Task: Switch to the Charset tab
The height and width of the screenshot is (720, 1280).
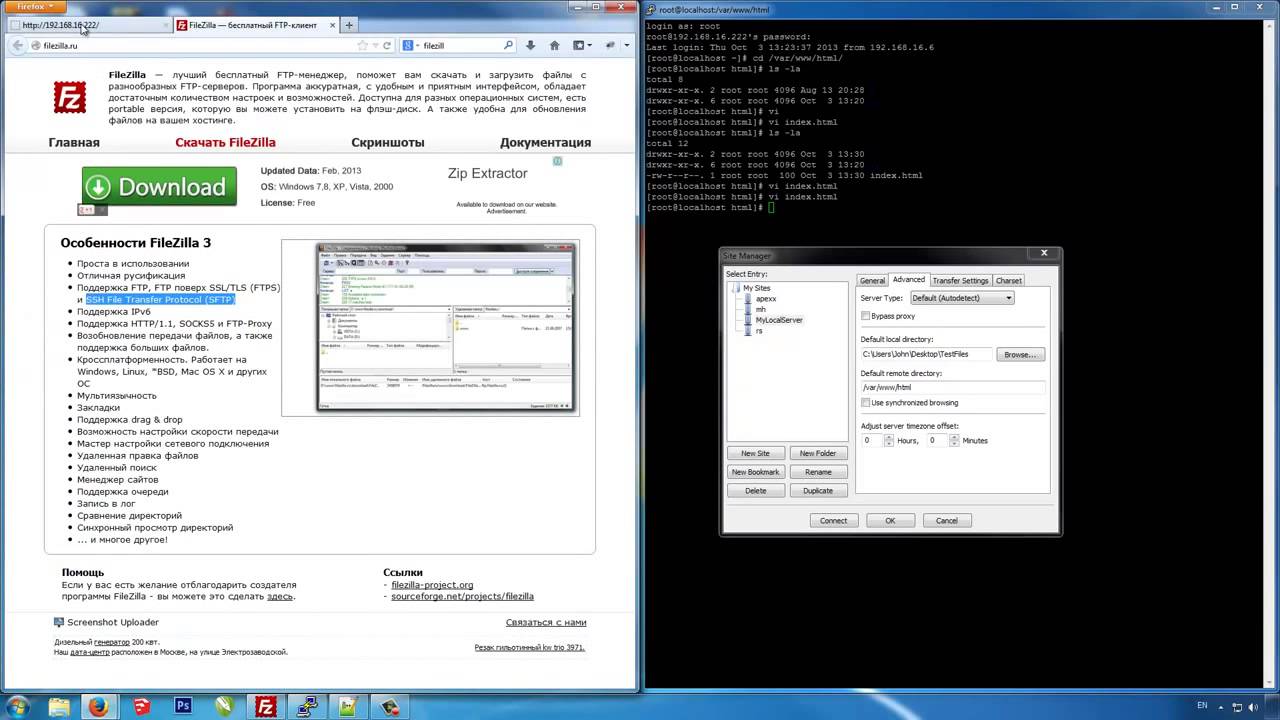Action: [1009, 281]
